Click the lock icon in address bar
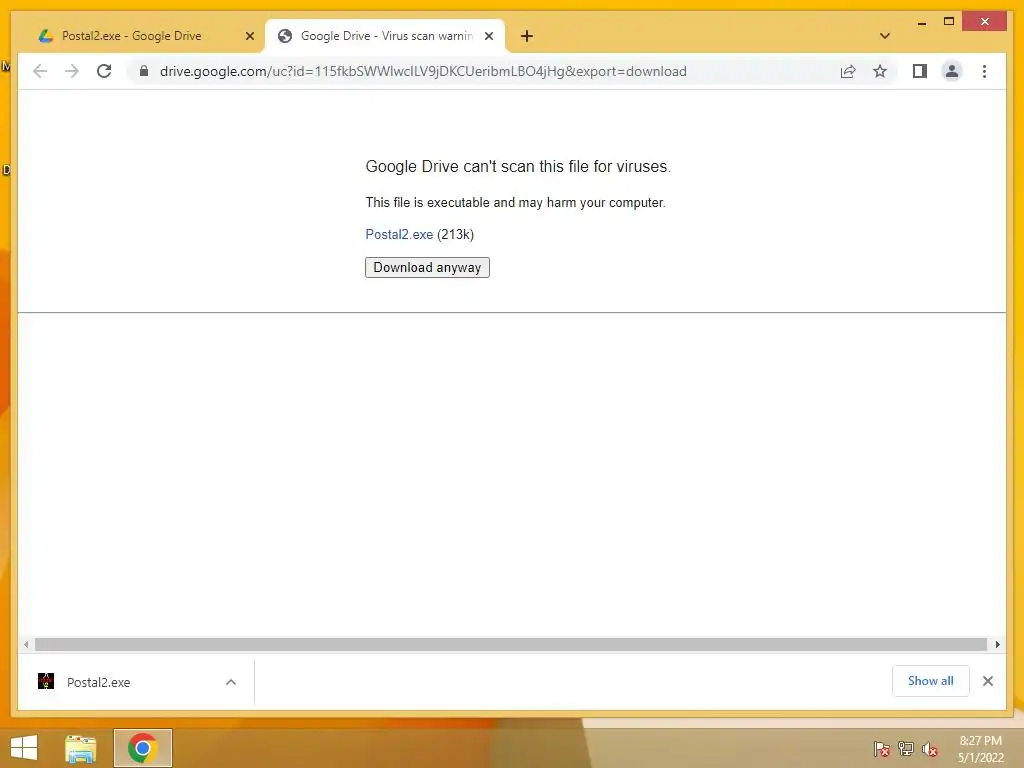 [144, 71]
